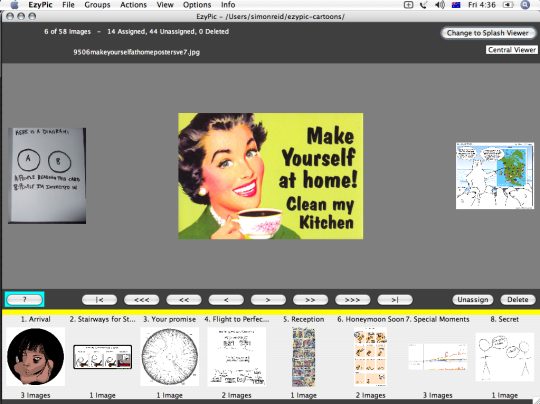Select the previous diagram image thumbnail
540x404 pixels.
point(47,176)
